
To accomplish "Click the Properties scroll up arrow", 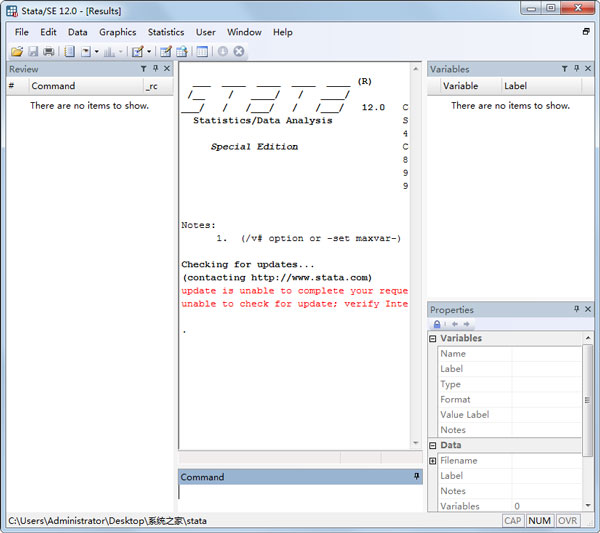I will point(588,338).
